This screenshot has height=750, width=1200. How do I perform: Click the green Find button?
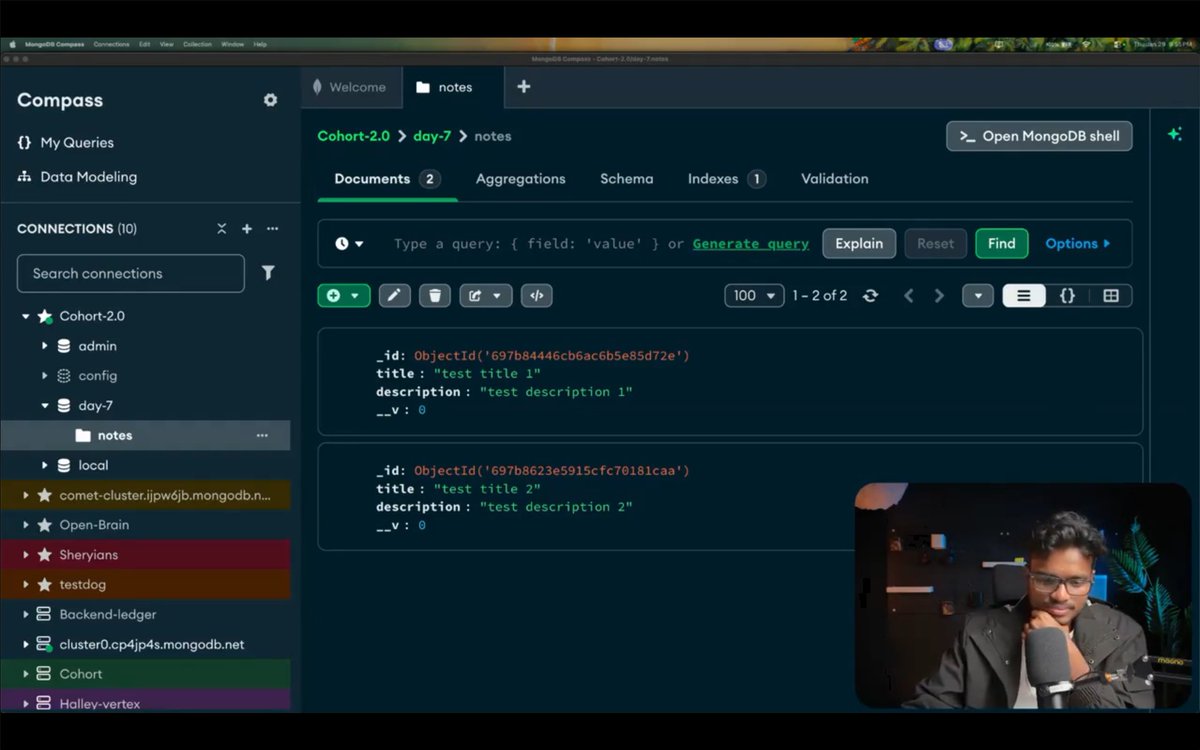point(1001,244)
